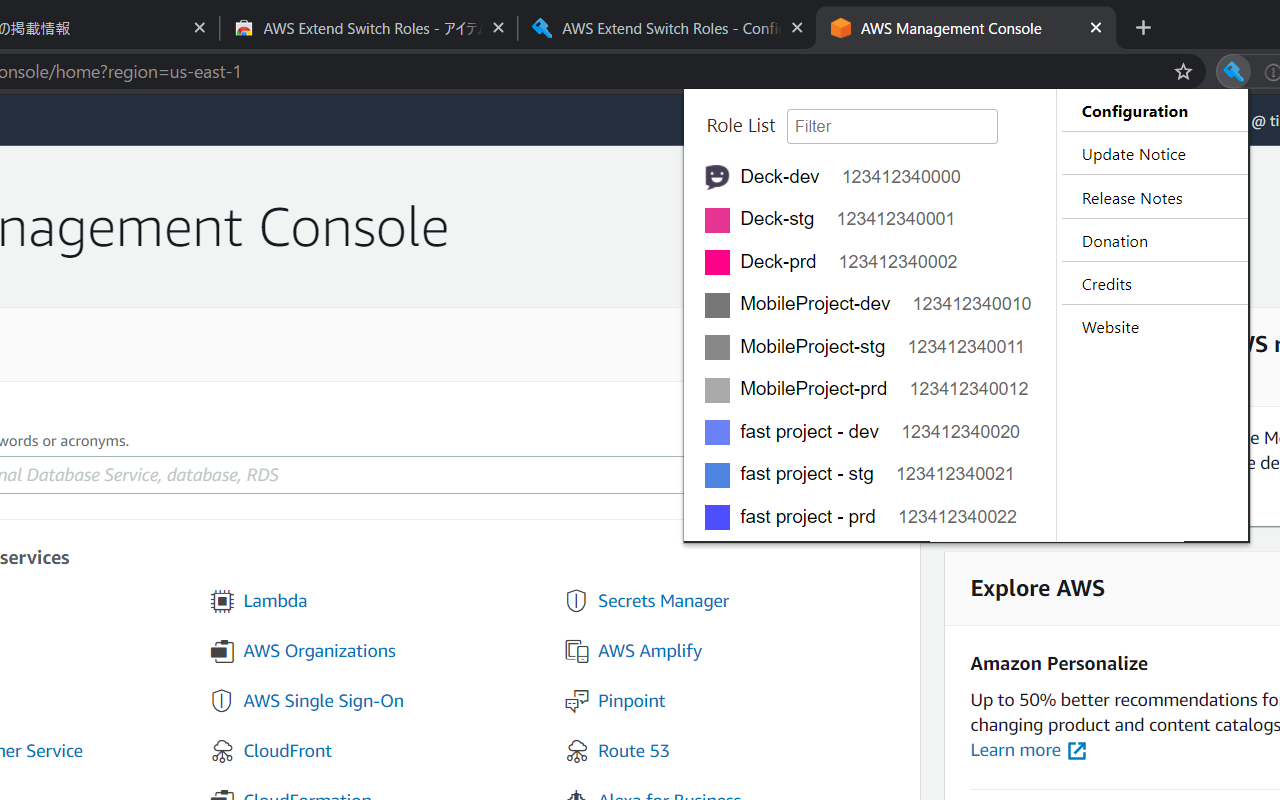This screenshot has width=1280, height=800.
Task: Open CloudFront via its service icon
Action: coord(222,751)
